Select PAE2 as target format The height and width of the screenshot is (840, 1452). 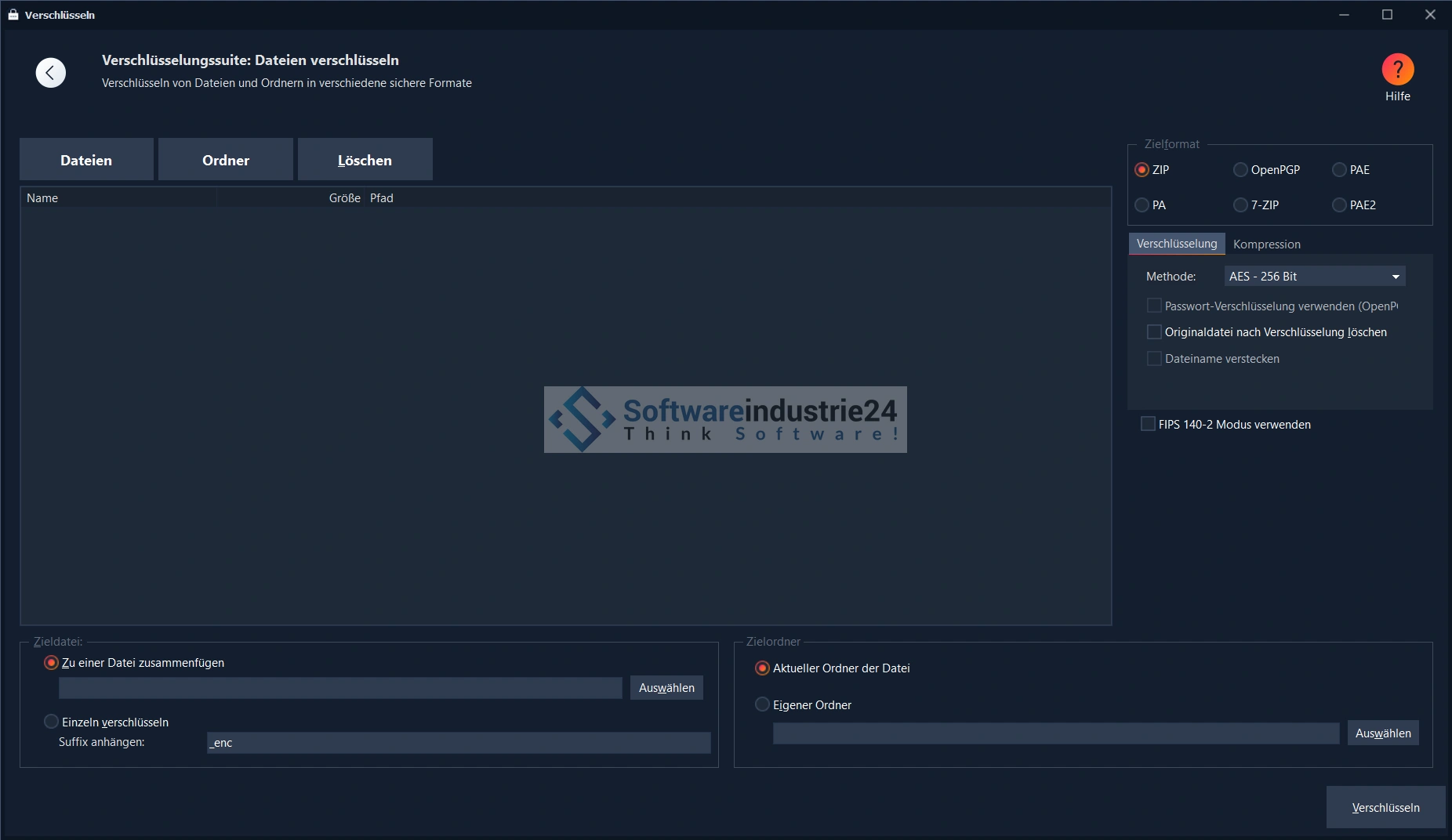pos(1339,205)
